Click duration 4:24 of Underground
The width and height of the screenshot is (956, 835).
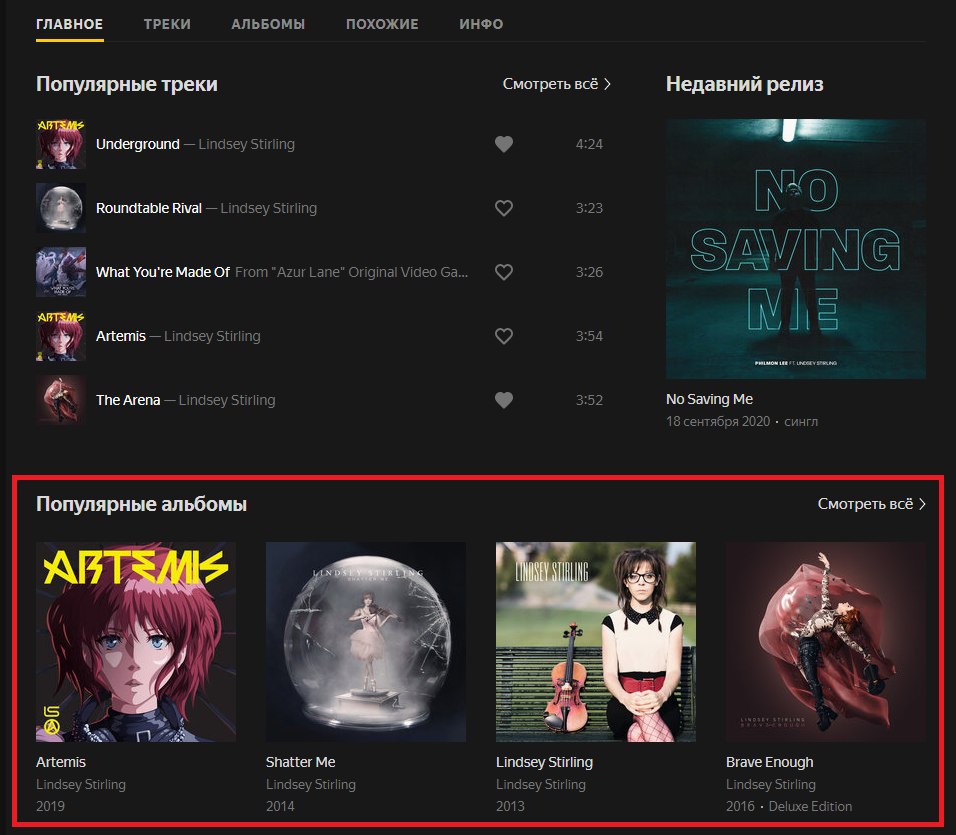pos(589,144)
